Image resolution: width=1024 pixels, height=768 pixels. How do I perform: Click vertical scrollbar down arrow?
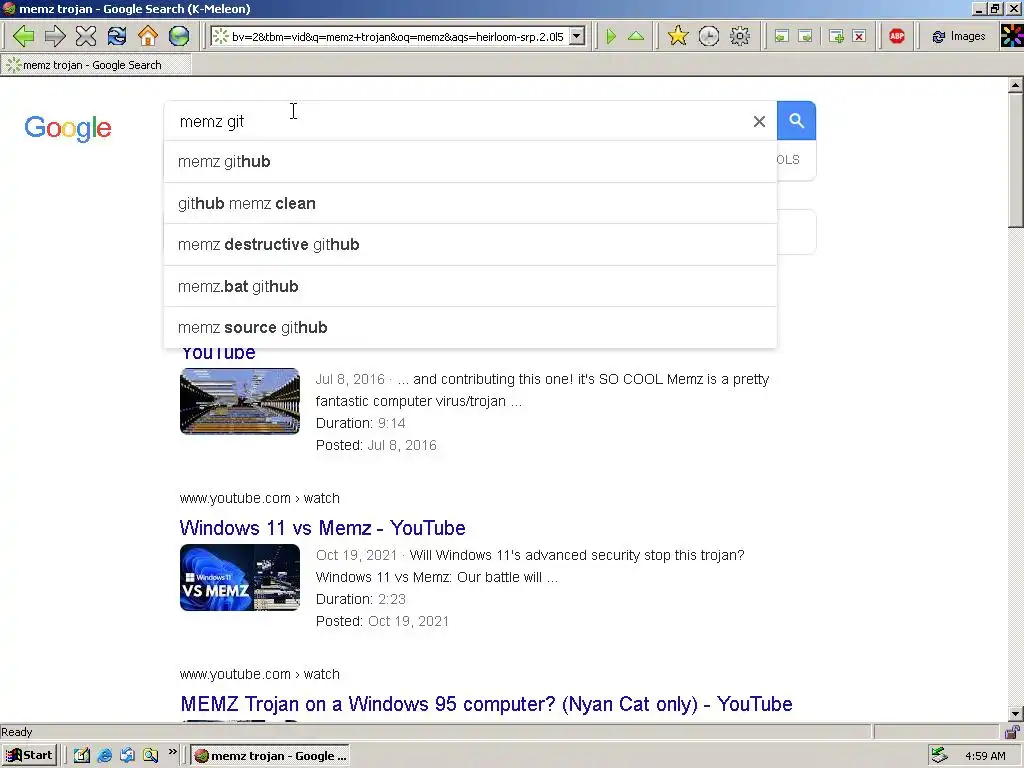[x=1016, y=714]
